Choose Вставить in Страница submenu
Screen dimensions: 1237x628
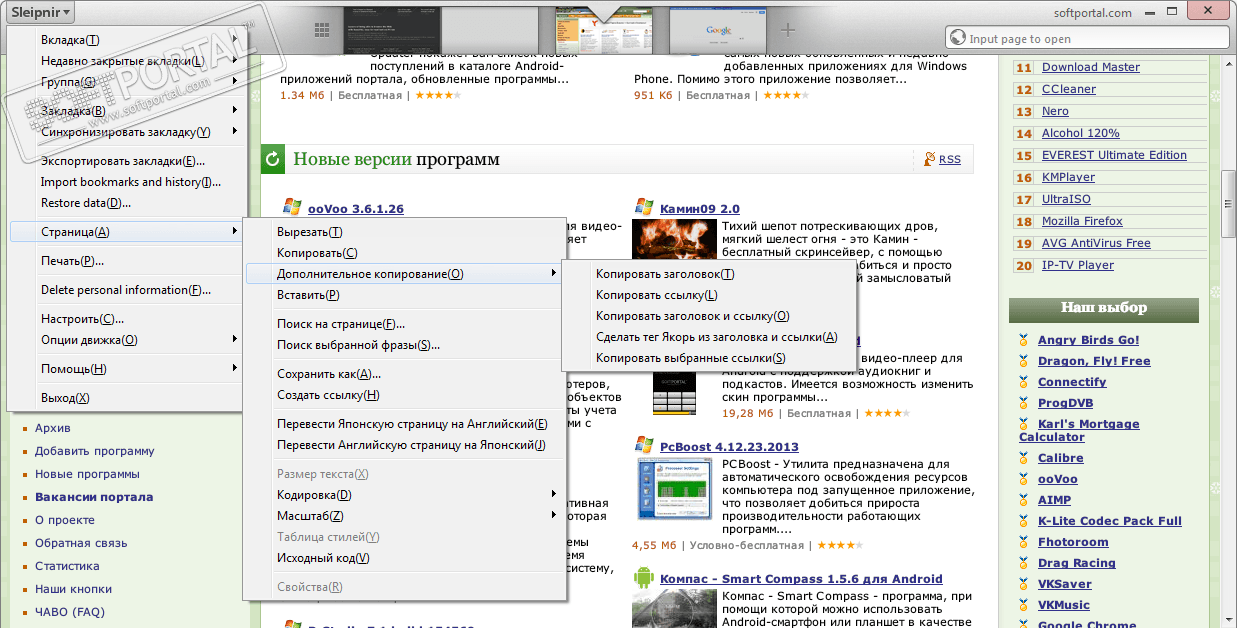404,295
